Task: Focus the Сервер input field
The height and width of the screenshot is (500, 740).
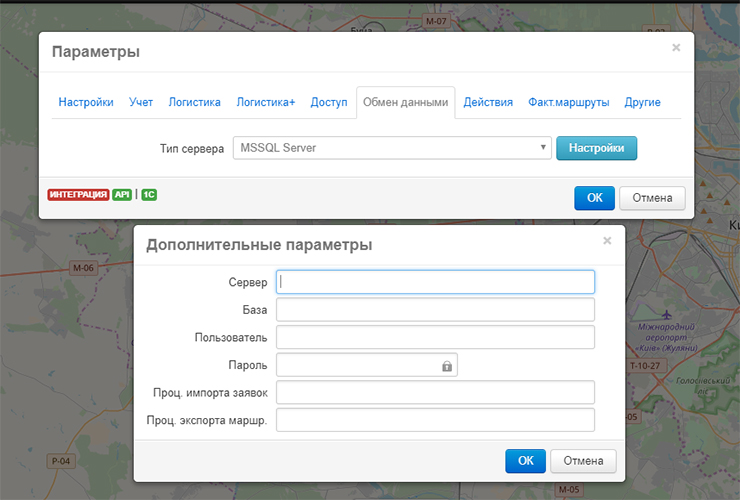Action: tap(435, 282)
